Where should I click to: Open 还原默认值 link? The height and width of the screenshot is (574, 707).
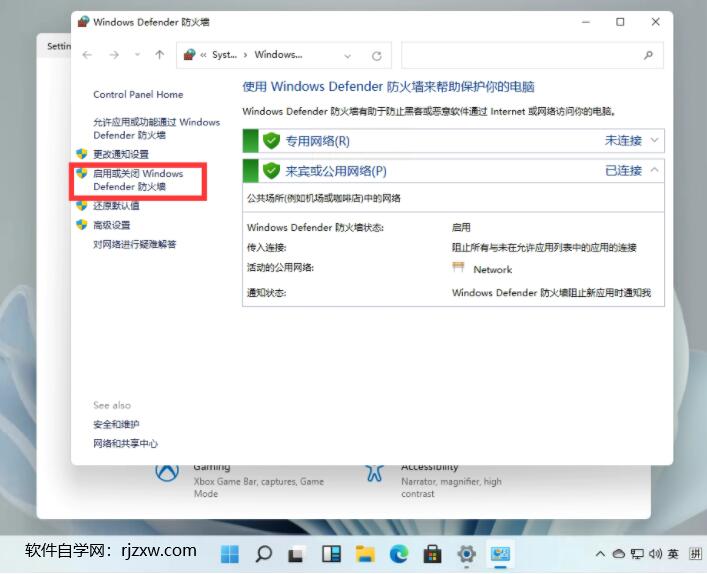click(116, 206)
